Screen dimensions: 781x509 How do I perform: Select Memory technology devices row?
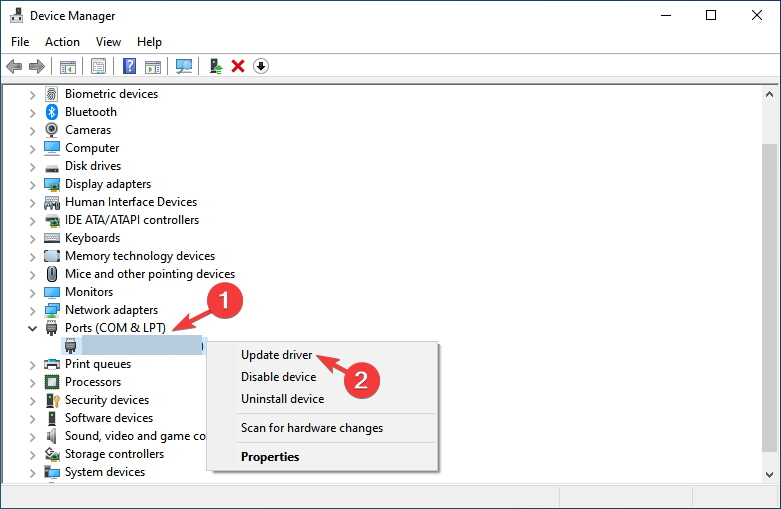(140, 256)
